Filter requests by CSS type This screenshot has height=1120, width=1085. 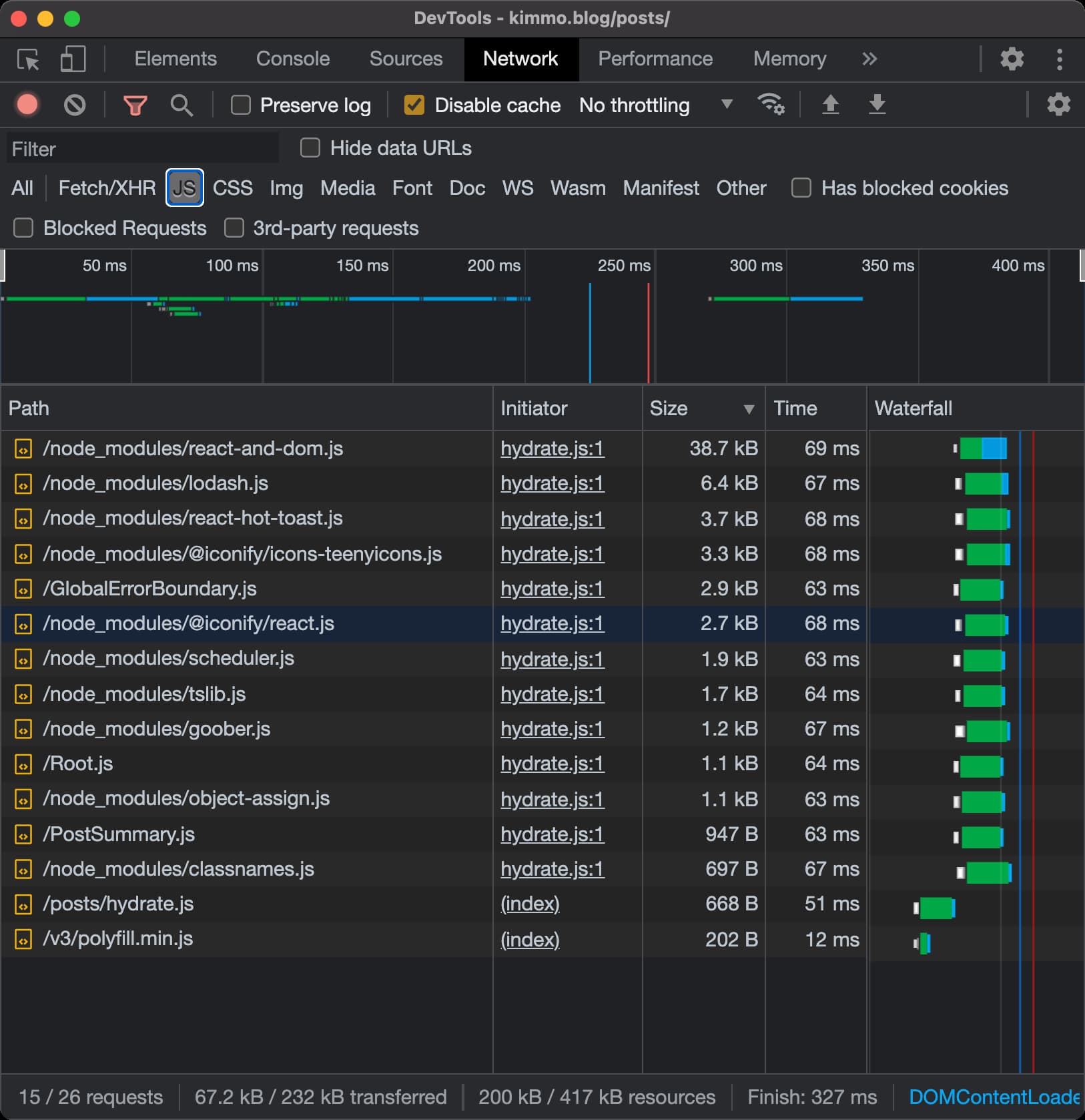(232, 188)
